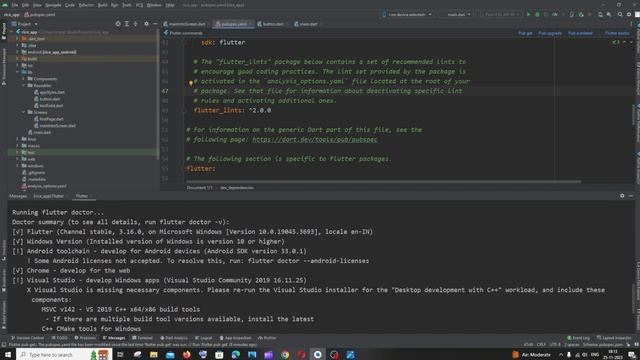This screenshot has height=360, width=640.
Task: Open File Explorer from the taskbar
Action: [153, 354]
